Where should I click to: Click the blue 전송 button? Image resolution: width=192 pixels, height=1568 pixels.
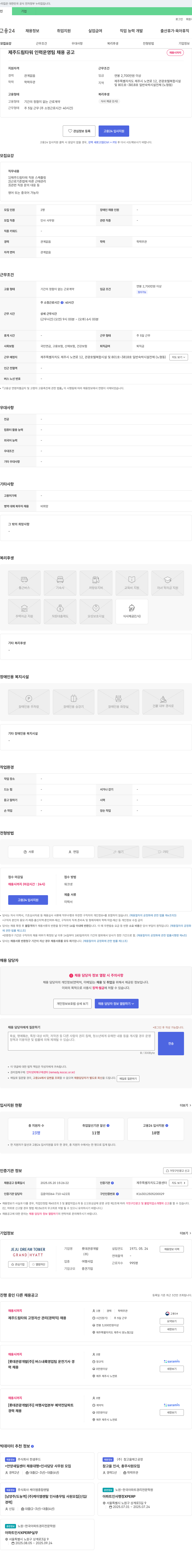pyautogui.click(x=171, y=1043)
